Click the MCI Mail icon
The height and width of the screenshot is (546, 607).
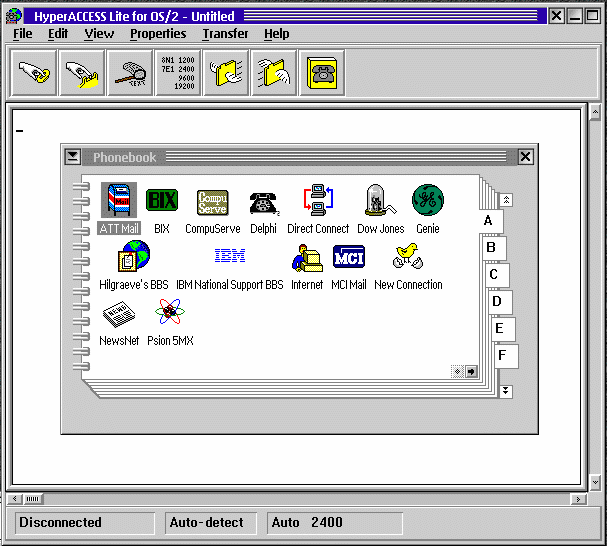click(x=349, y=257)
